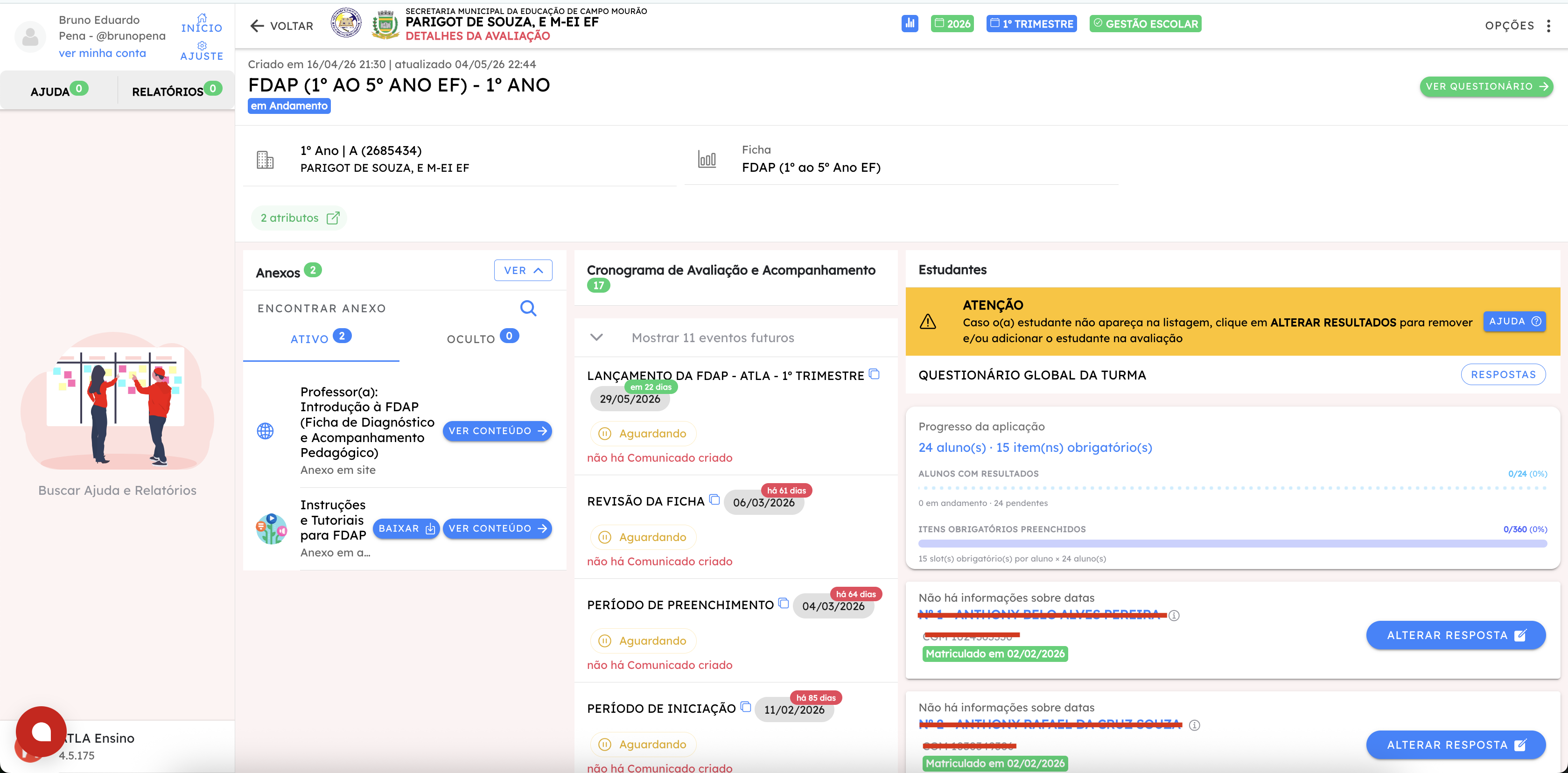1568x773 pixels.
Task: Click the ATLA Ensino version label
Action: (x=97, y=746)
